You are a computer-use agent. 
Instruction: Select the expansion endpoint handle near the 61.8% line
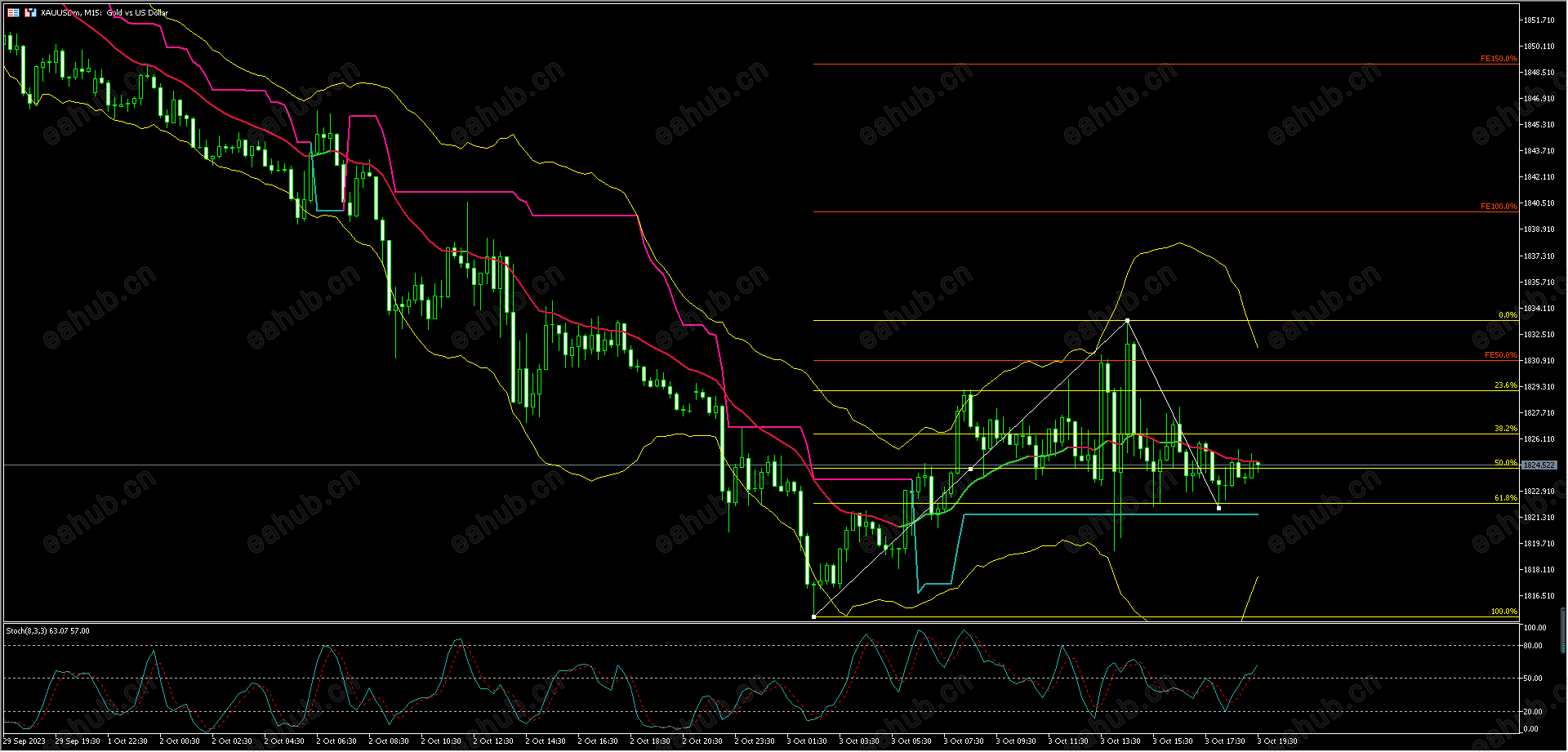(x=1219, y=509)
